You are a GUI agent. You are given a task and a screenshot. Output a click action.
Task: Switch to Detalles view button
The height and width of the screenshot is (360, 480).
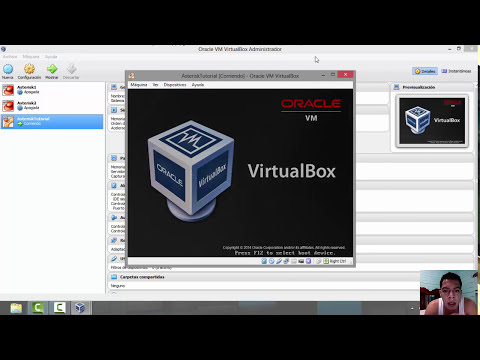[425, 71]
